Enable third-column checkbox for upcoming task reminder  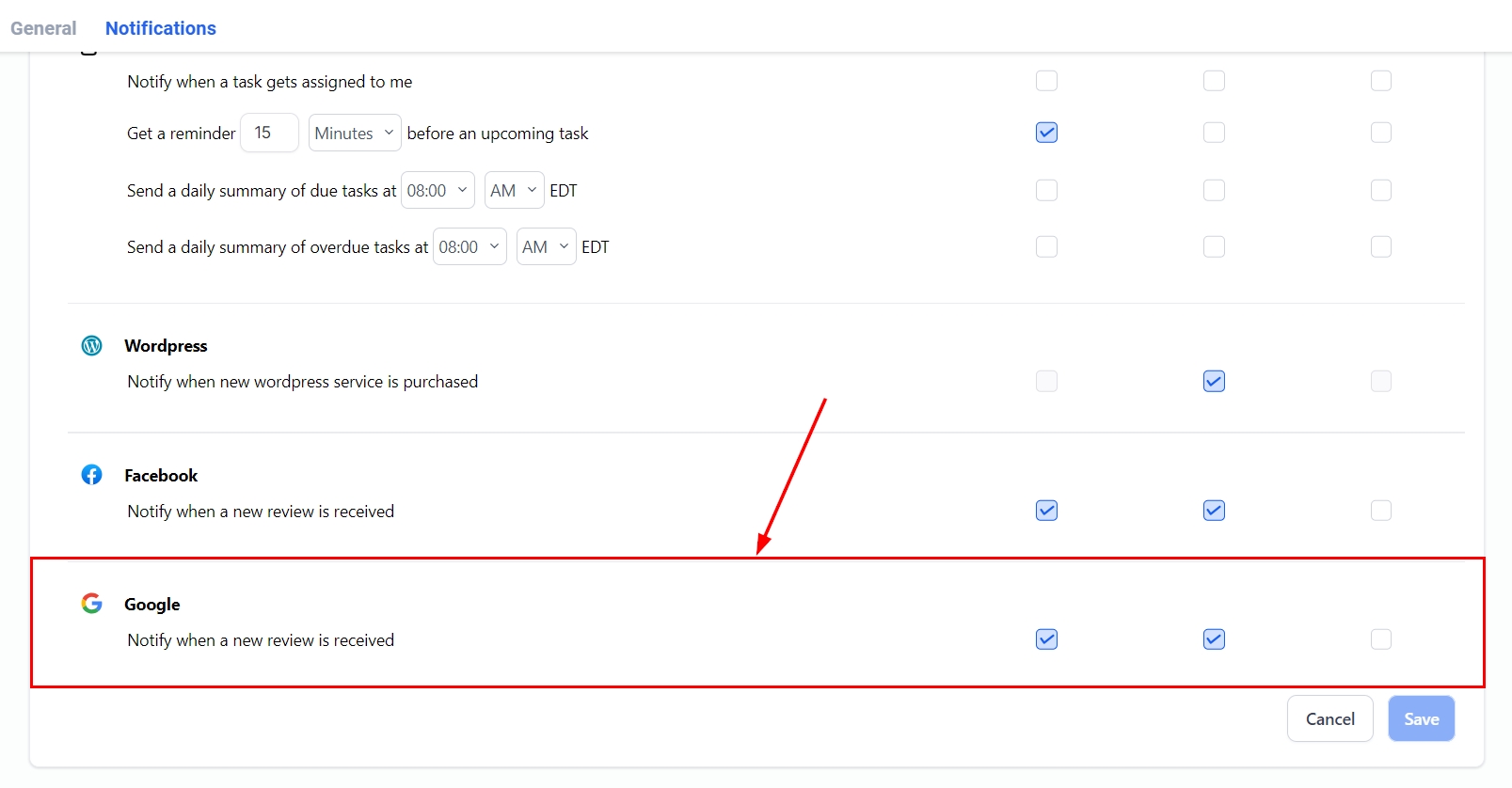click(x=1381, y=133)
